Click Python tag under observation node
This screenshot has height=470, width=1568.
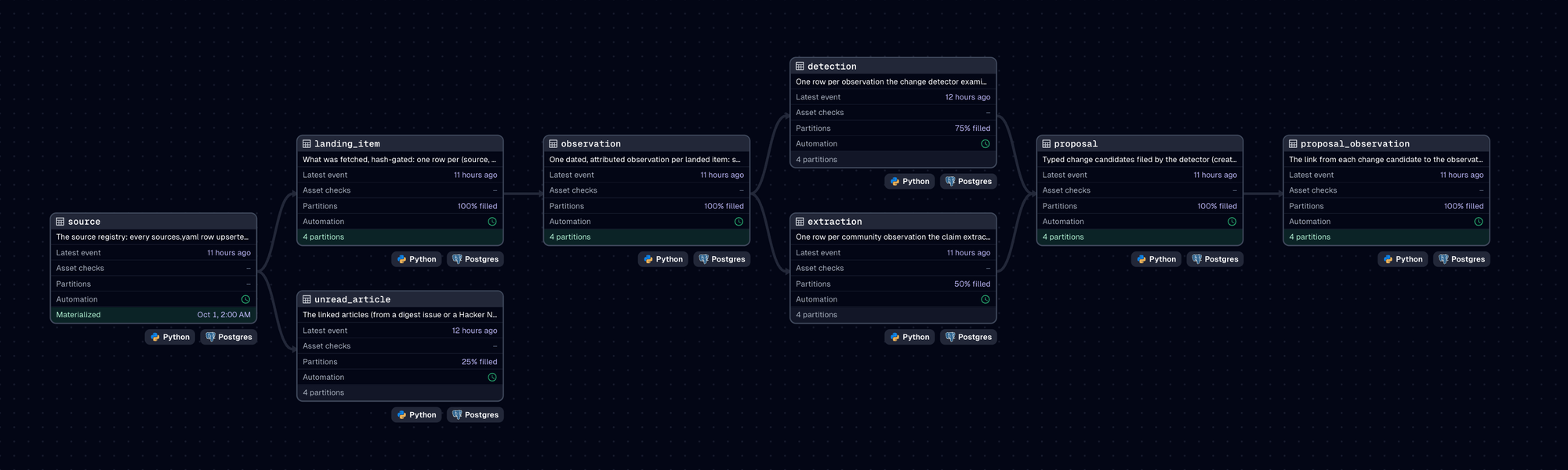point(663,259)
